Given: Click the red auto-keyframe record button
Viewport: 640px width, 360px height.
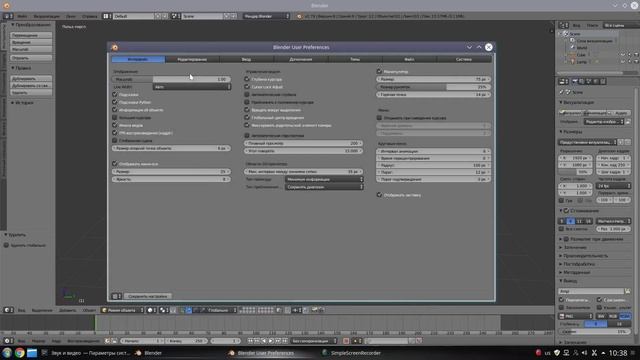Looking at the screenshot, I should (346, 341).
